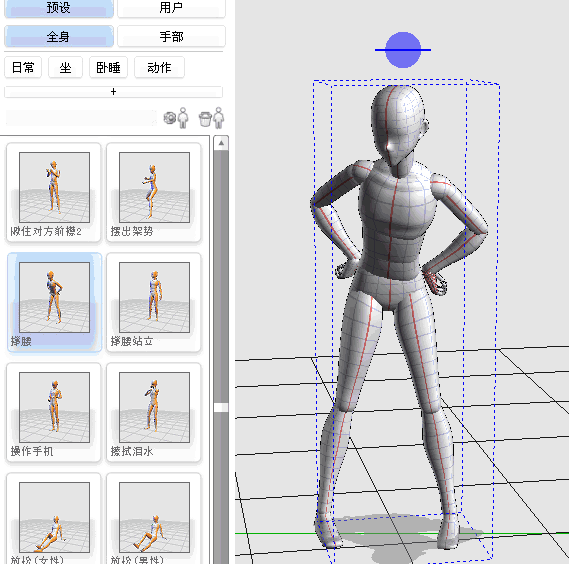
Task: Click the blue sphere manipulator above the model
Action: (403, 50)
